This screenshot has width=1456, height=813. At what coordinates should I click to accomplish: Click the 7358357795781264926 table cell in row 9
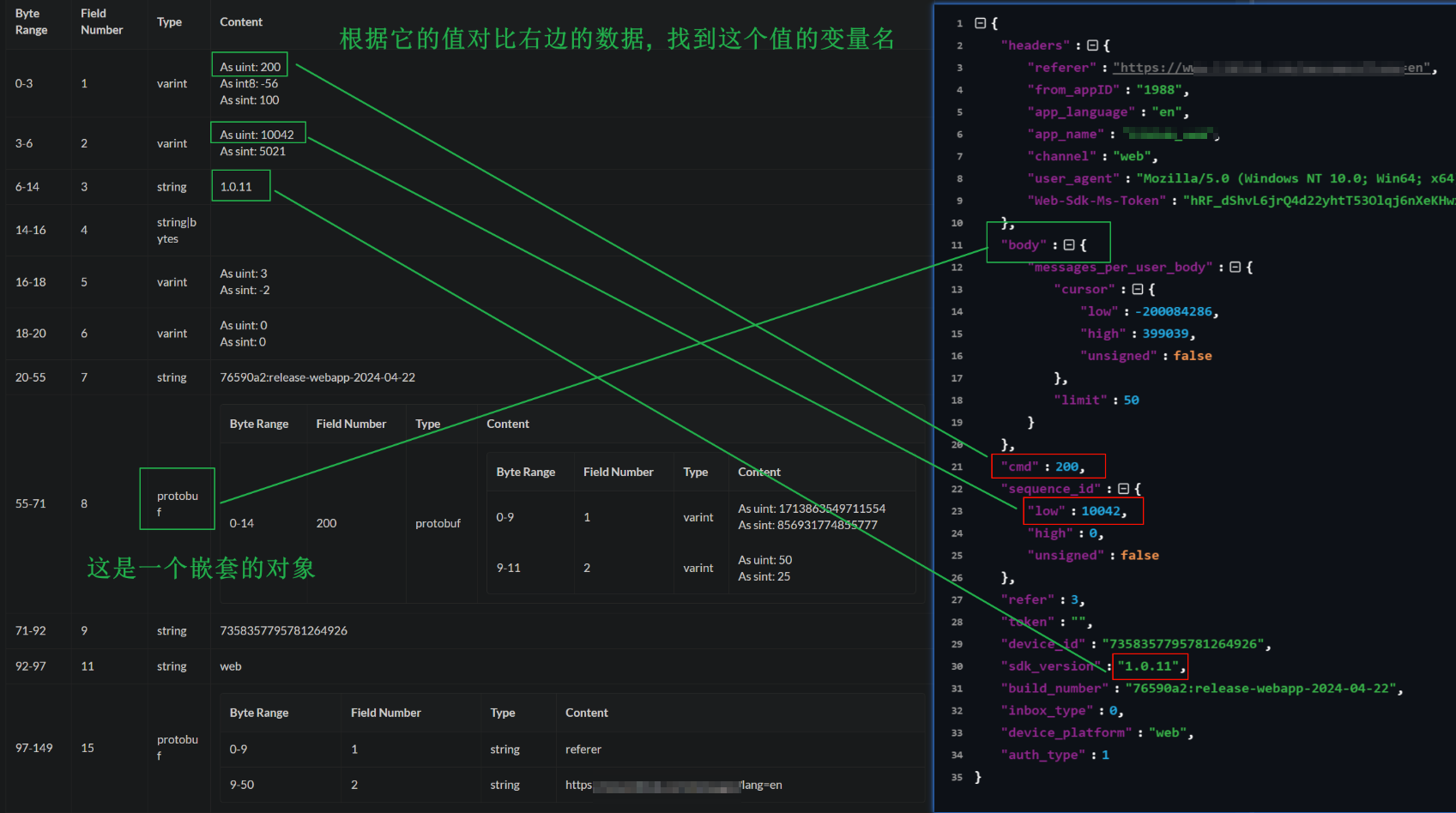(284, 630)
